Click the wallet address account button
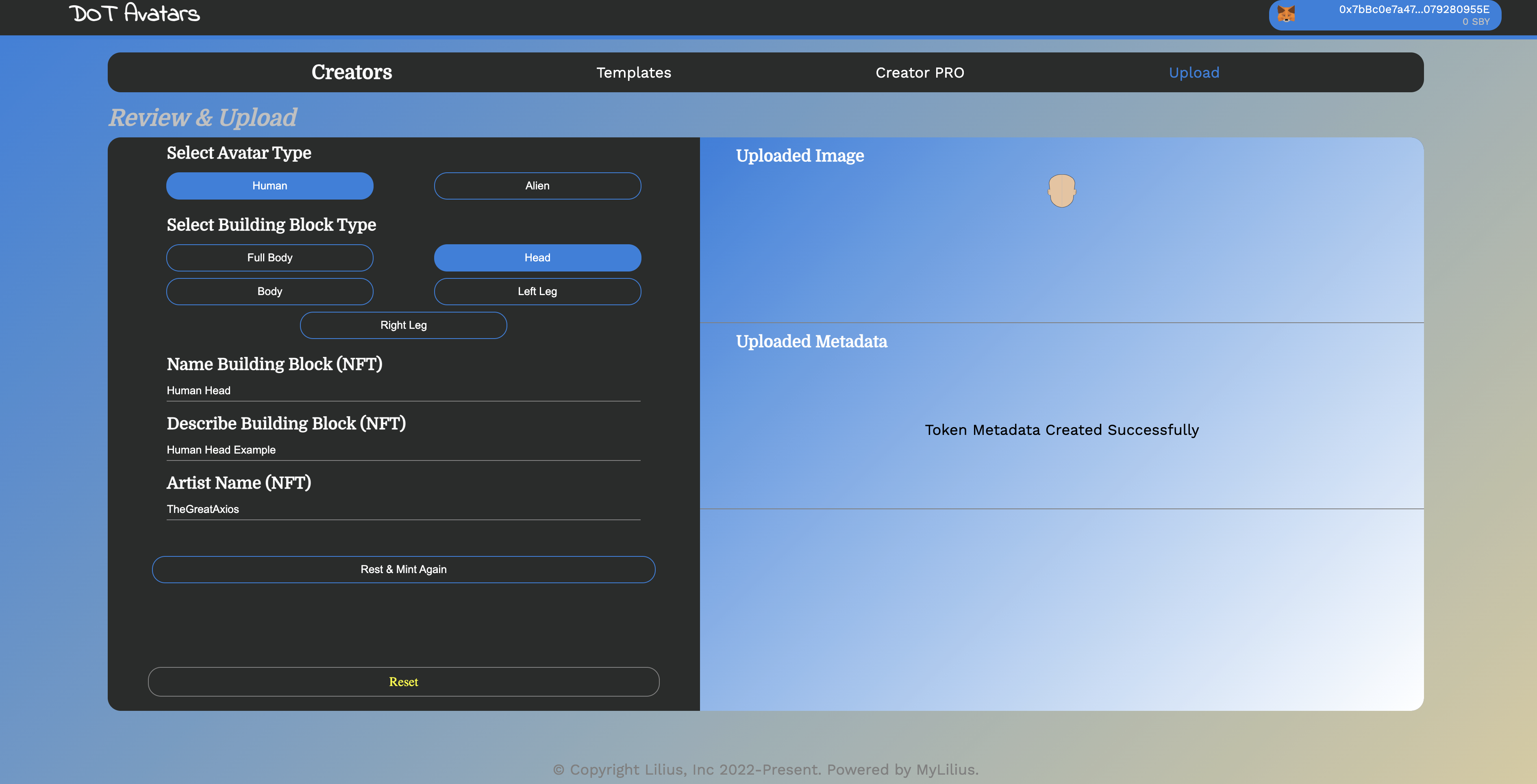 click(x=1413, y=15)
